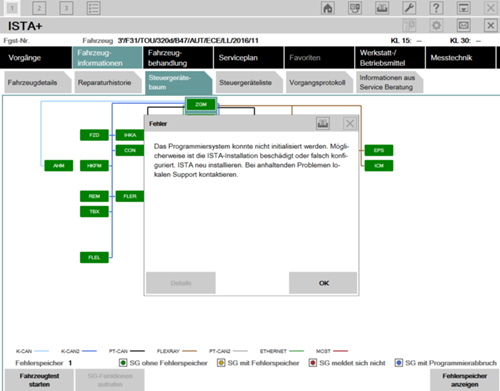This screenshot has height=391, width=500.
Task: Click the home icon in top toolbar
Action: [x=328, y=8]
